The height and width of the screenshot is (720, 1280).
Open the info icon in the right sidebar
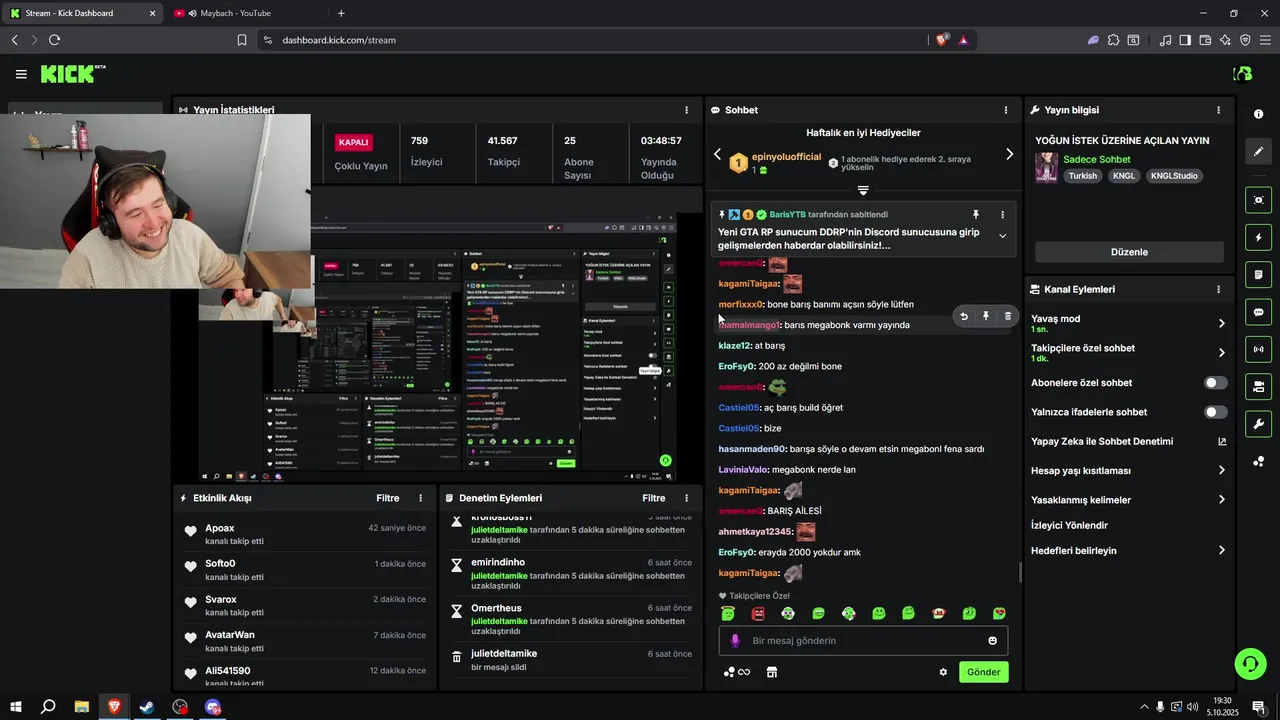(1259, 114)
